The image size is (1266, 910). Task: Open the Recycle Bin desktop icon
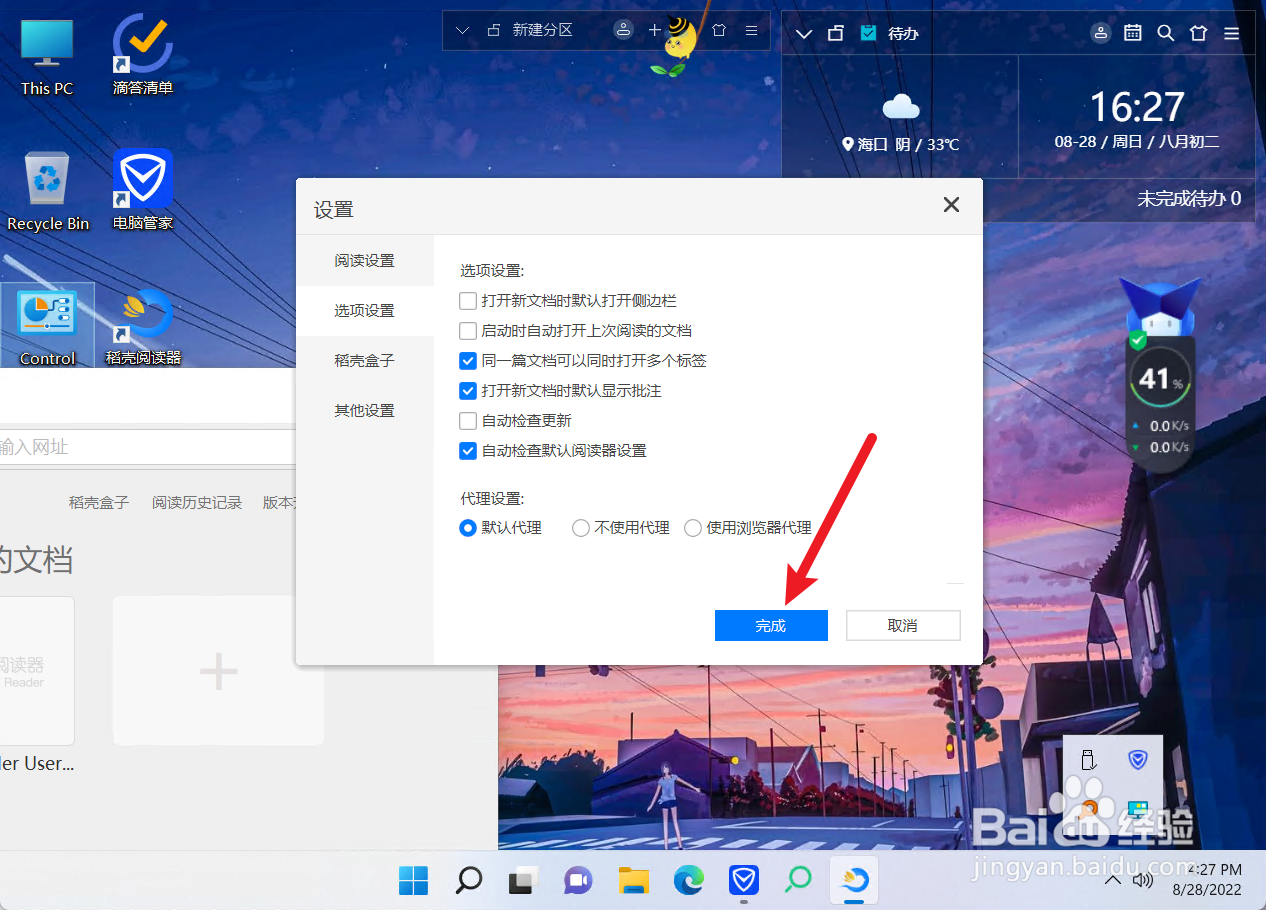point(47,192)
